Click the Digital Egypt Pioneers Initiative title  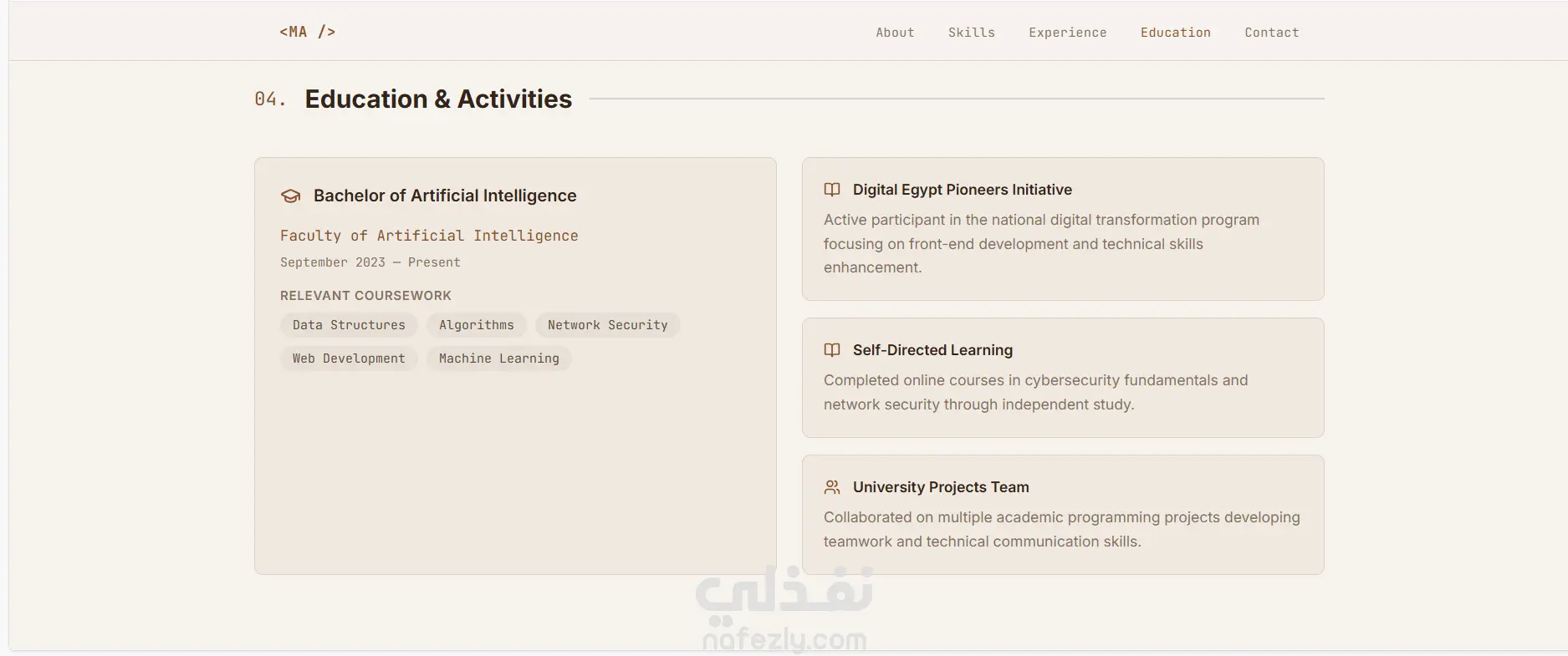962,190
